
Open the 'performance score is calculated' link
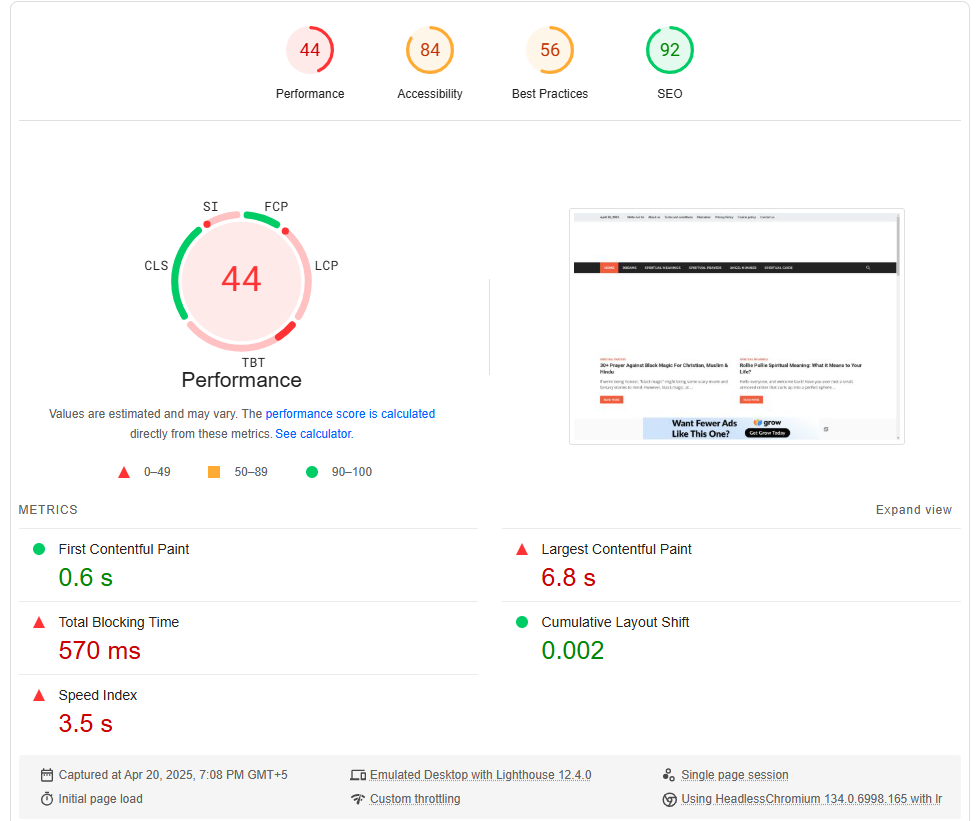coord(350,414)
